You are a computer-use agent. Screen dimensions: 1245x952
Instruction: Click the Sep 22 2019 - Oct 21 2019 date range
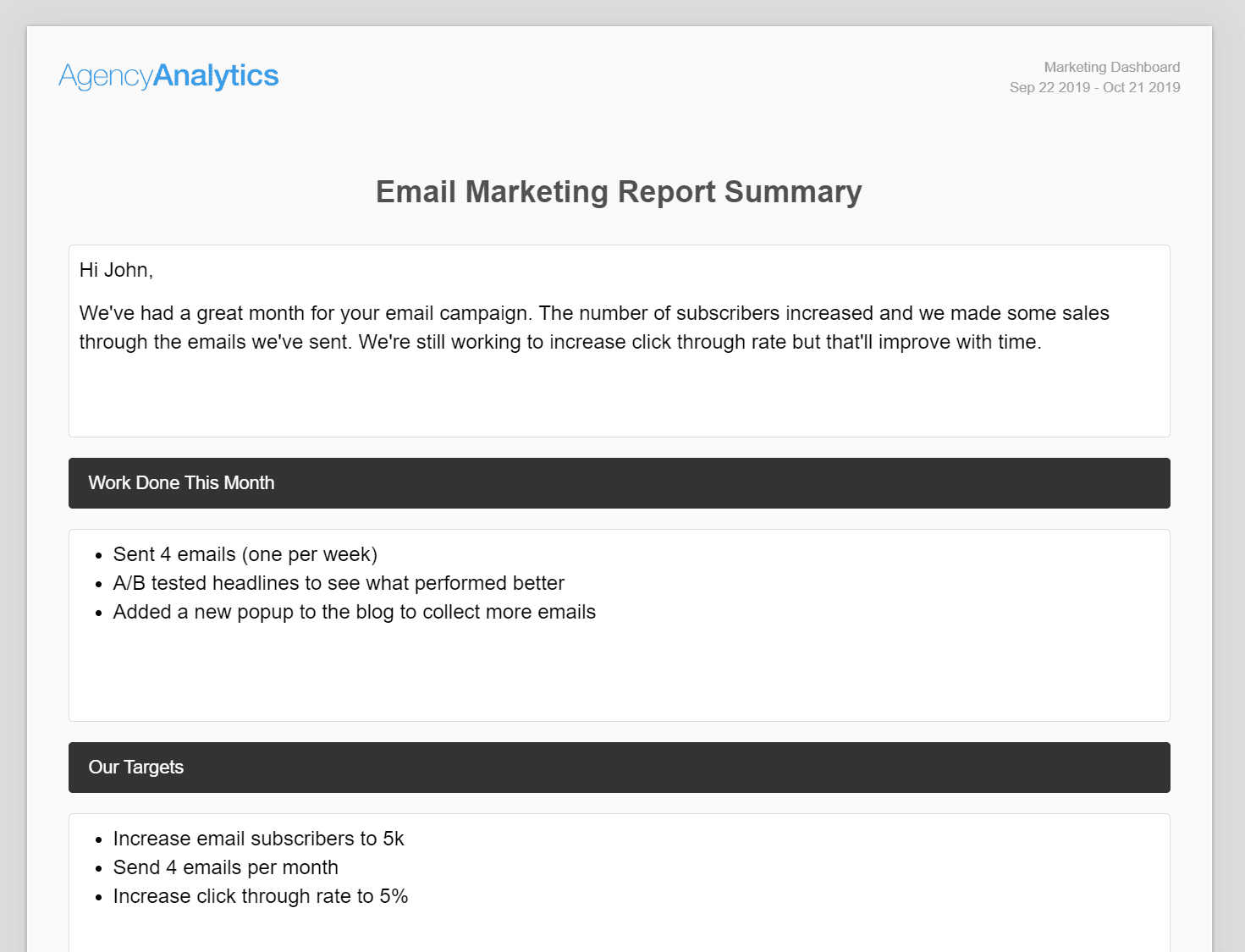1094,87
